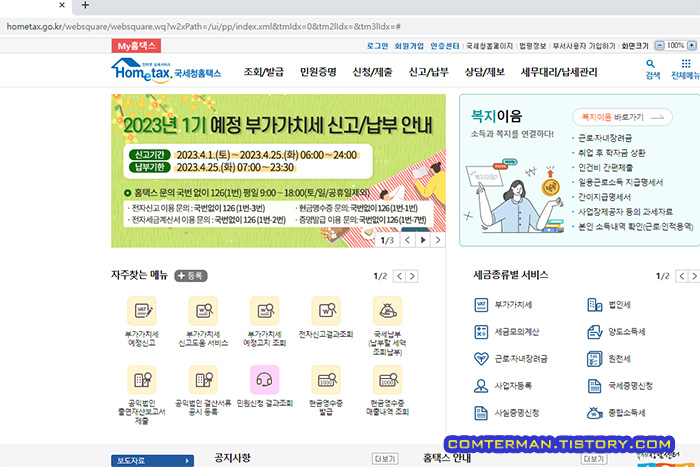Screen dimensions: 700x467
Task: Click the Hometax logo
Action: coord(166,71)
